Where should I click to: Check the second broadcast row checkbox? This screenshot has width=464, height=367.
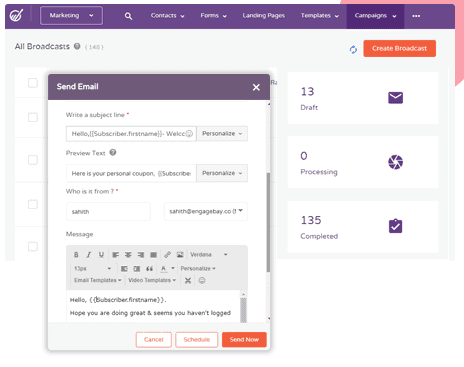[33, 117]
